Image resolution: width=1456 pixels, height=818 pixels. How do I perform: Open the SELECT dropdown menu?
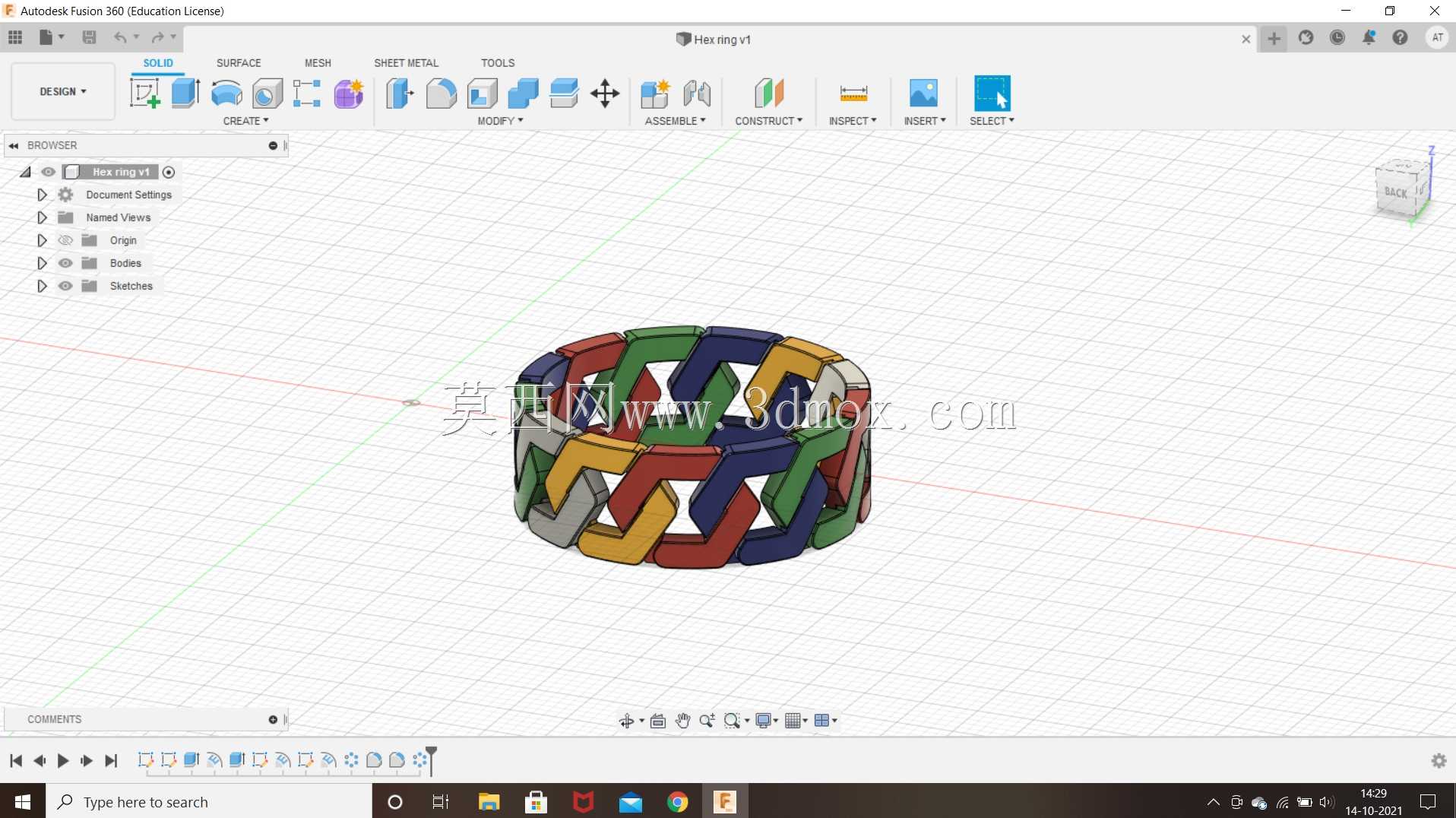(992, 121)
